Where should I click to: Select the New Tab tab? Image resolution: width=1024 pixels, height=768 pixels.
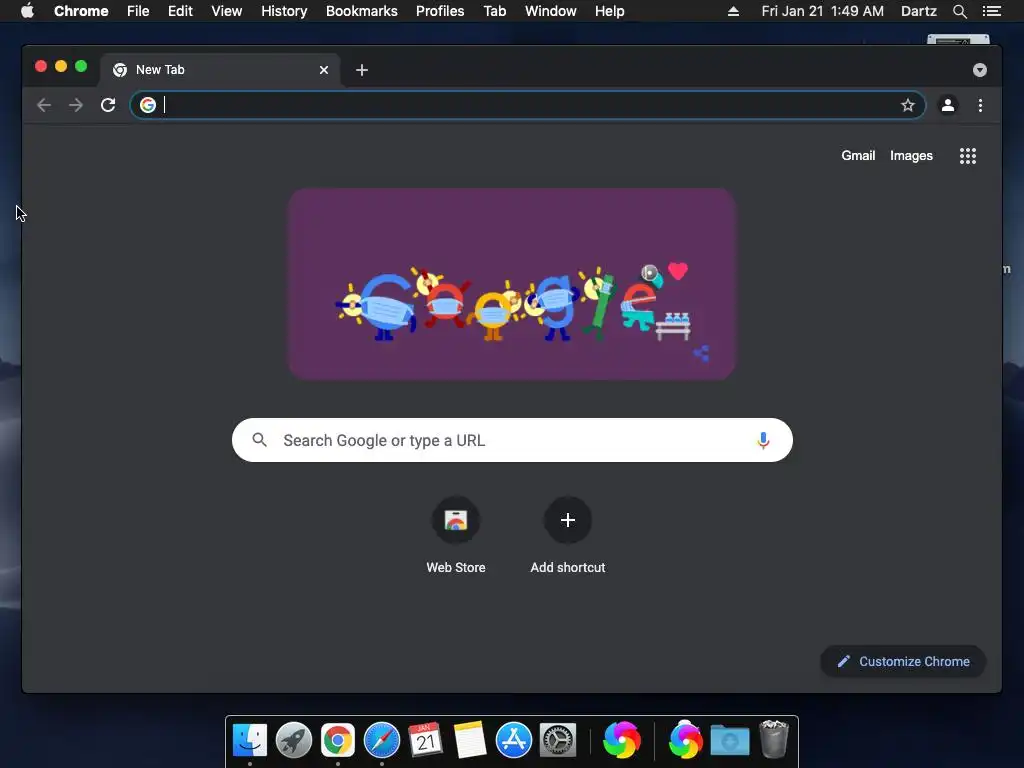point(219,70)
